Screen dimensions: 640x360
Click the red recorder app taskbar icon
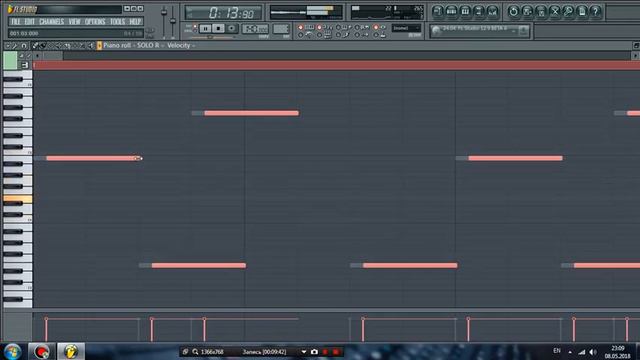tap(42, 351)
